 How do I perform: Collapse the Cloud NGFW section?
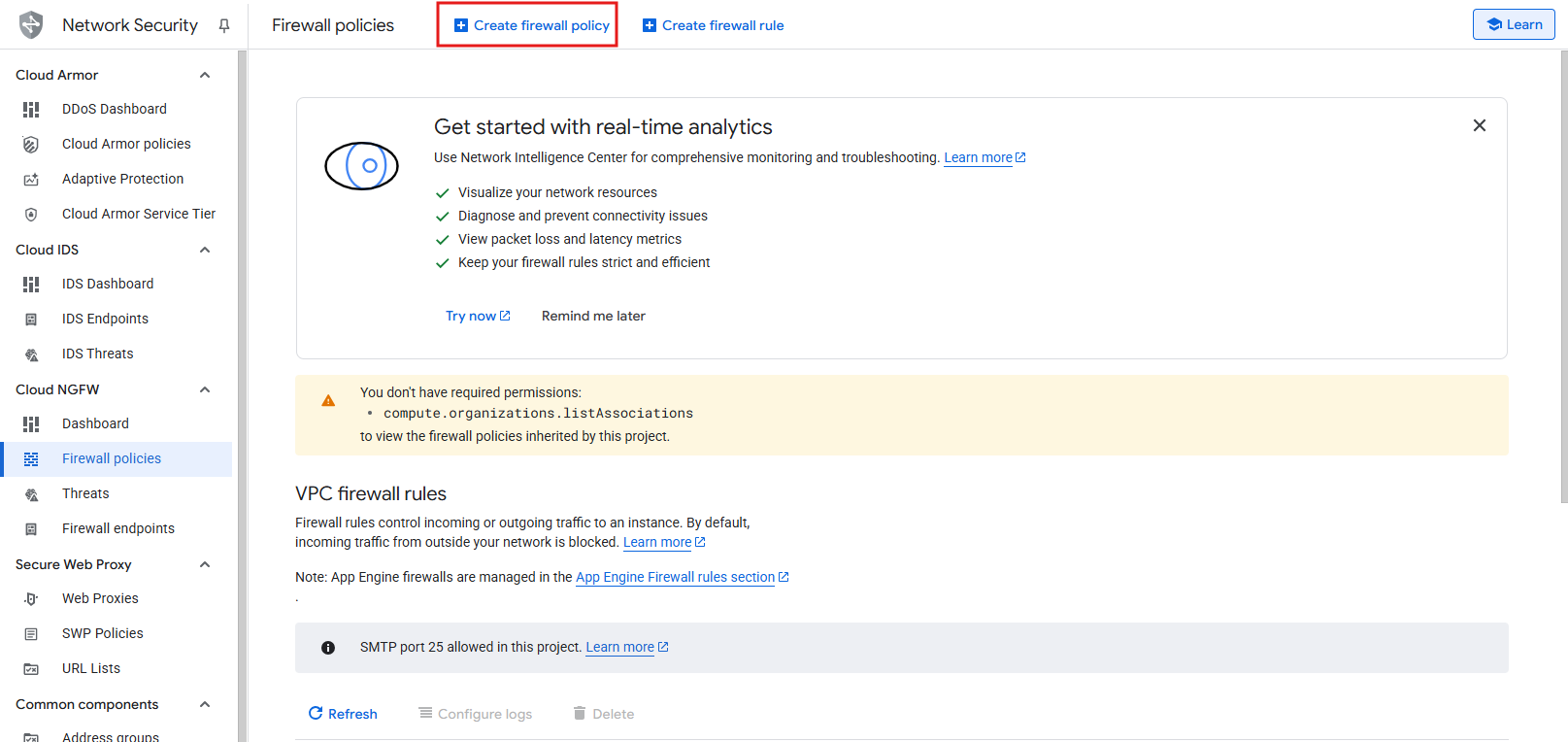pyautogui.click(x=205, y=389)
